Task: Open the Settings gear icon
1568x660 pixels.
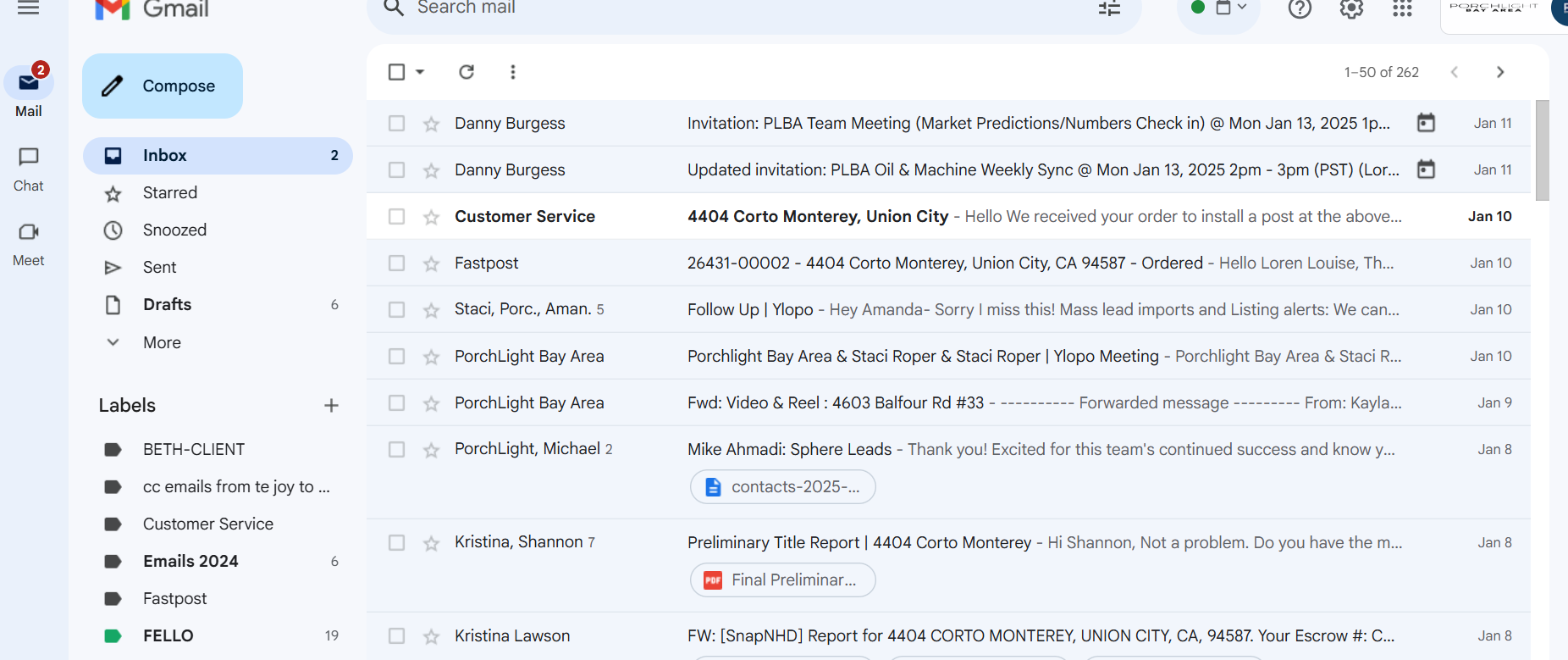Action: pos(1351,8)
